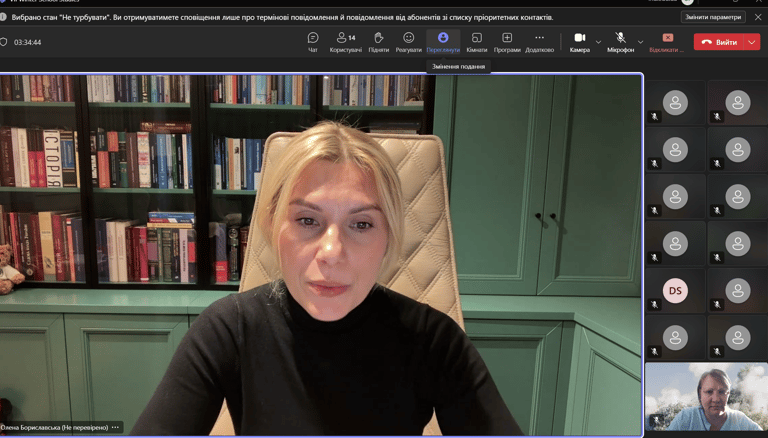This screenshot has height=438, width=768.
Task: Open the apps panel (Програми)
Action: pyautogui.click(x=507, y=42)
